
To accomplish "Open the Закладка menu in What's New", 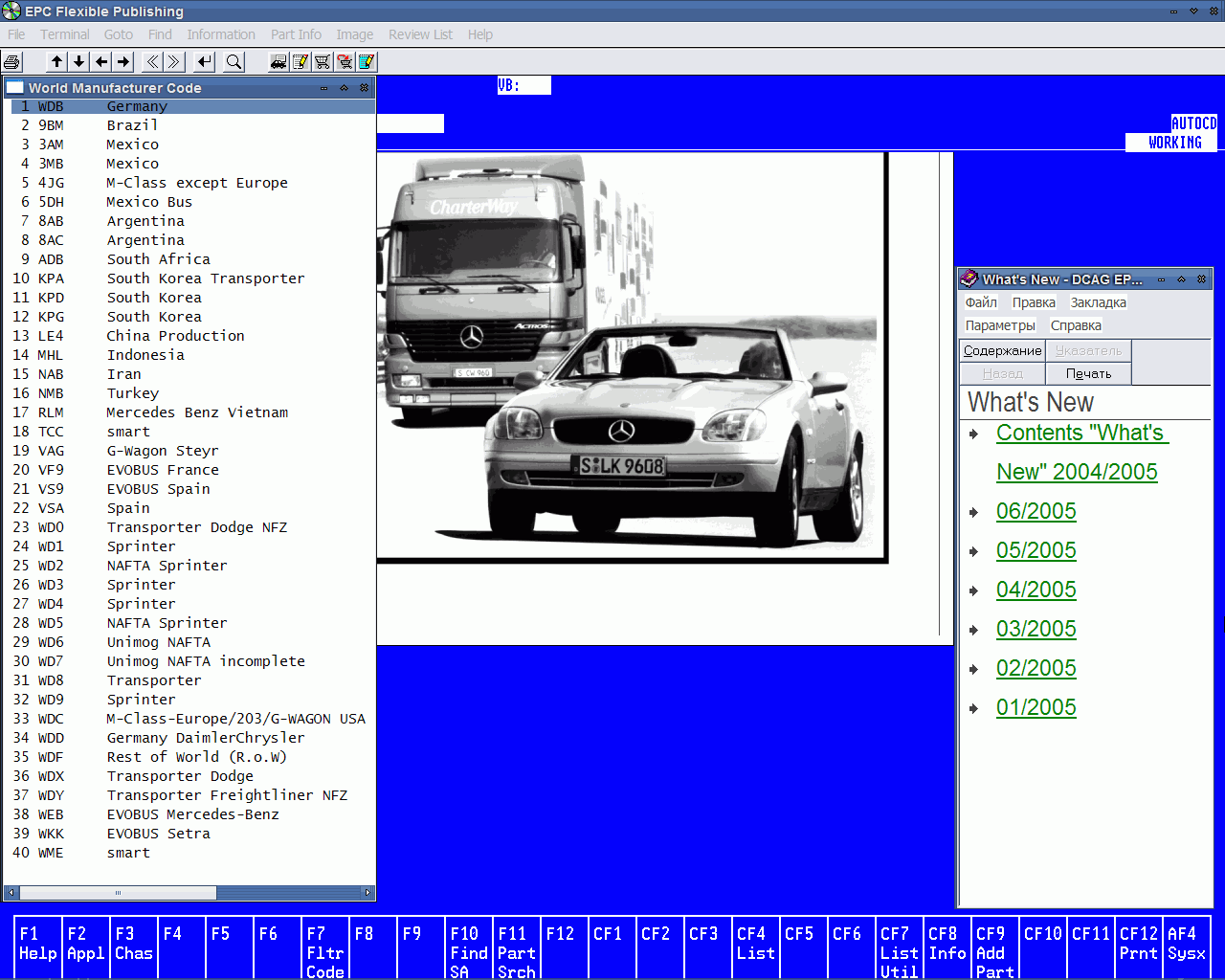I will (1099, 302).
